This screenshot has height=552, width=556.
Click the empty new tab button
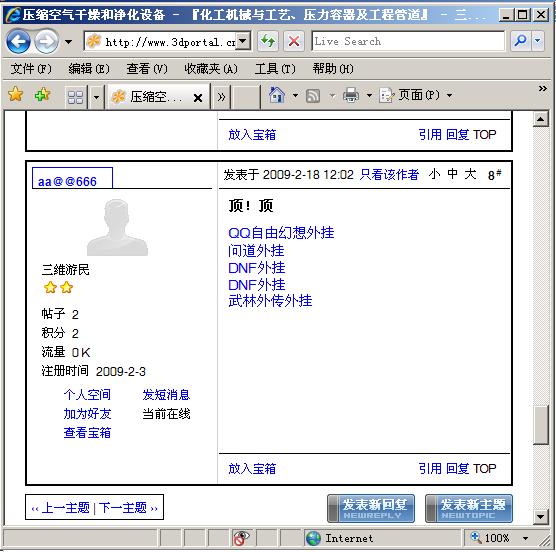coord(246,97)
